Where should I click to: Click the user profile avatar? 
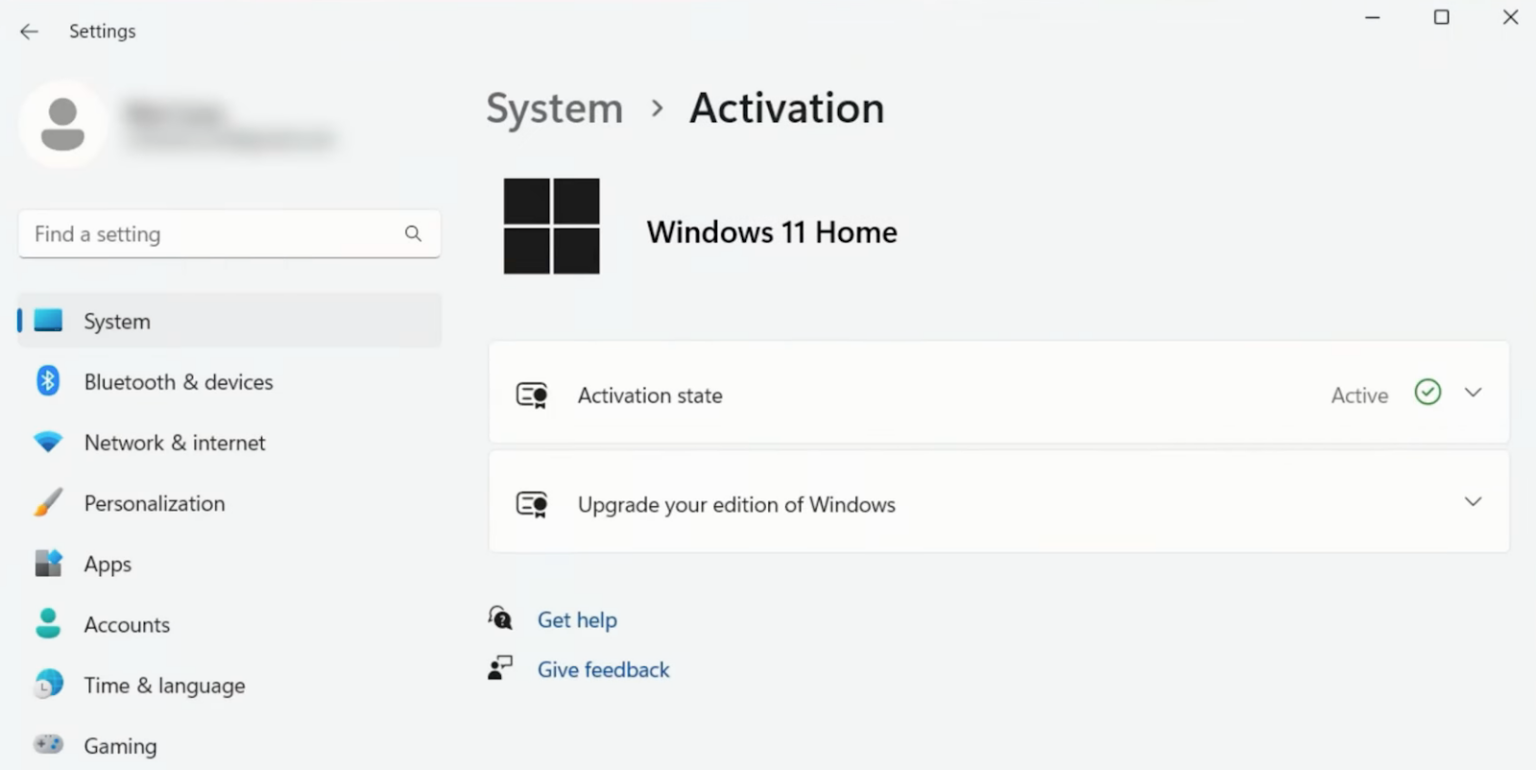(62, 122)
